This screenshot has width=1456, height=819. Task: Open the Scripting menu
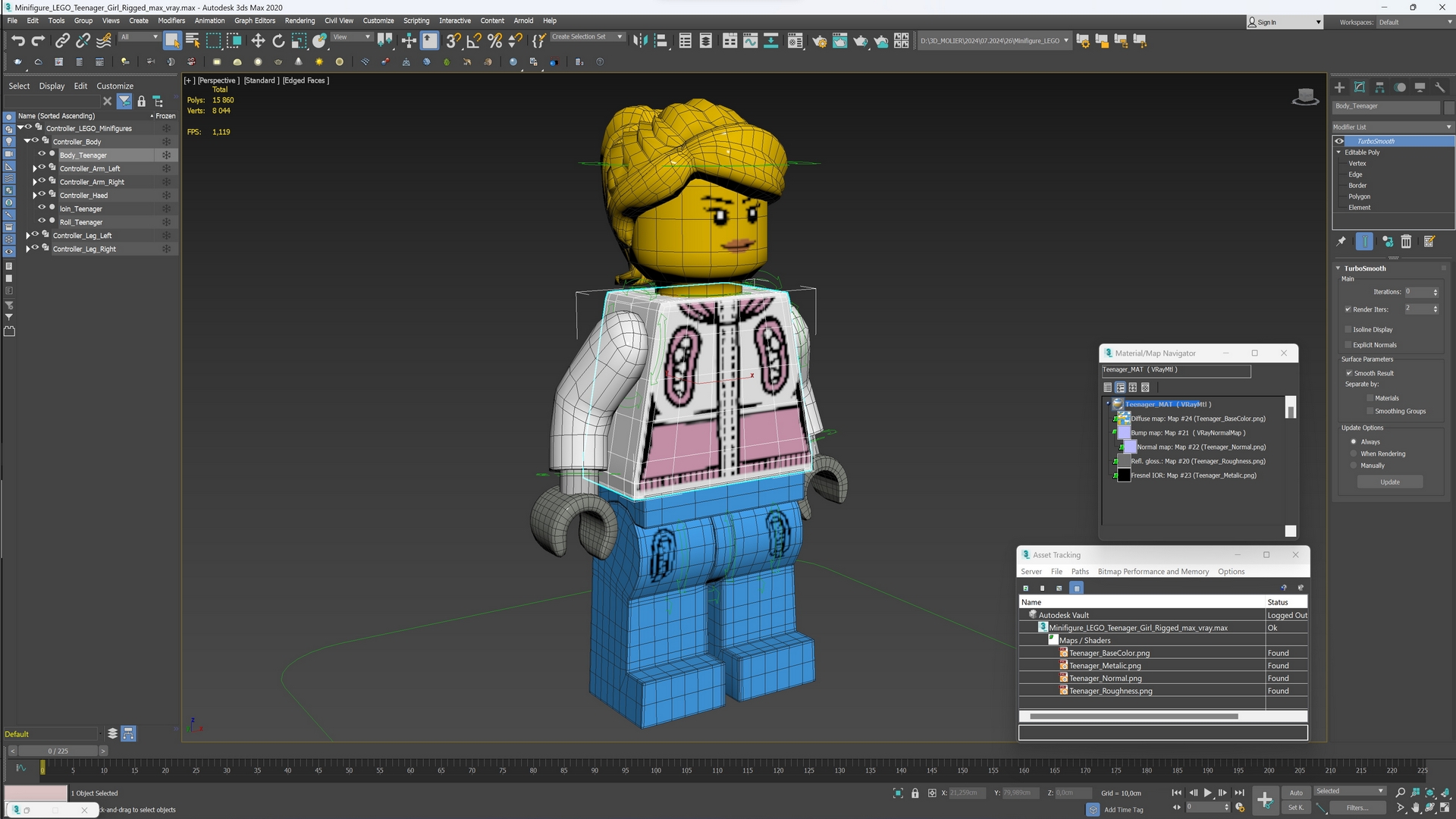click(416, 20)
